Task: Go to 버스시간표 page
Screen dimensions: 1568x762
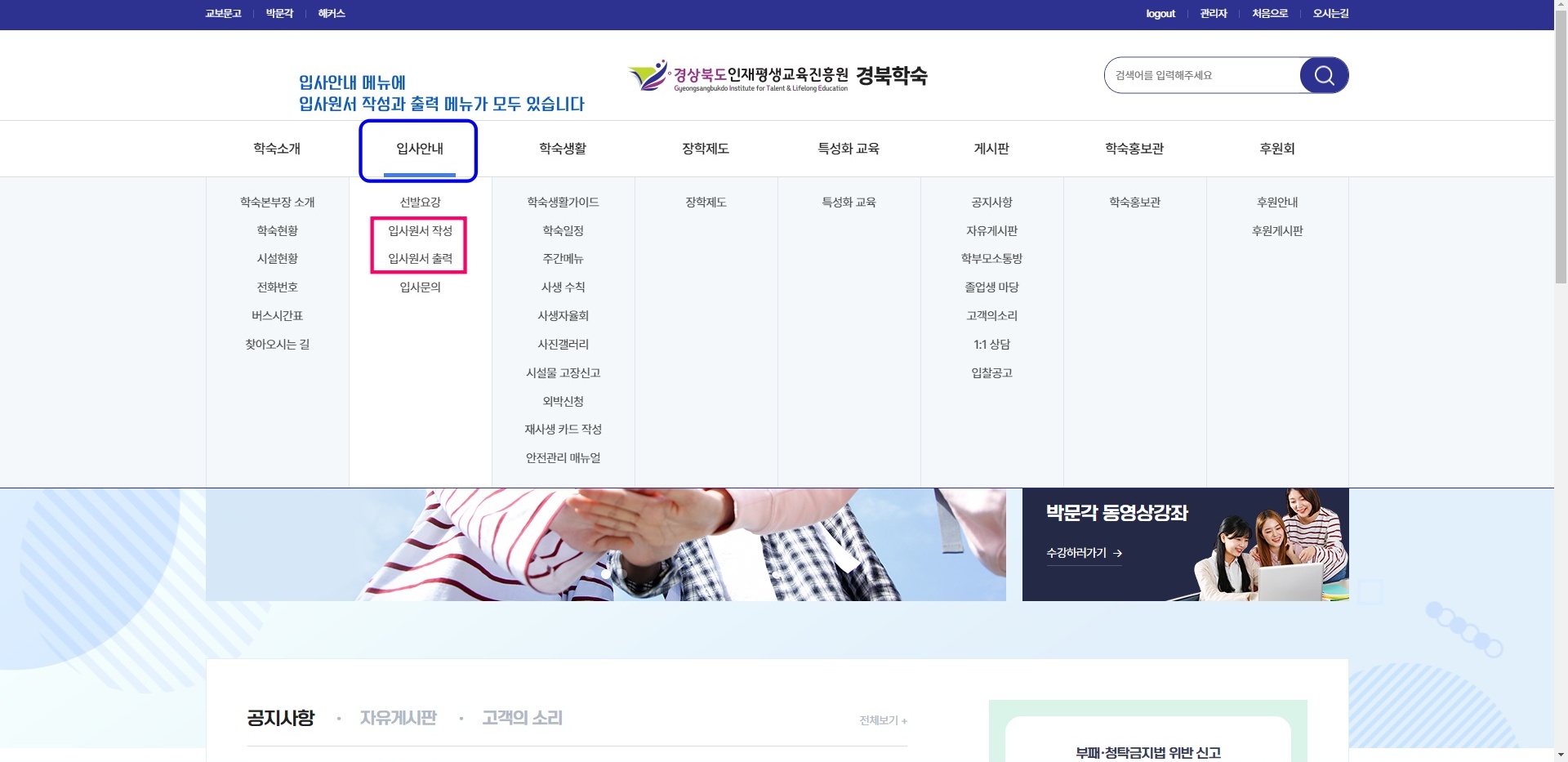Action: pos(277,316)
